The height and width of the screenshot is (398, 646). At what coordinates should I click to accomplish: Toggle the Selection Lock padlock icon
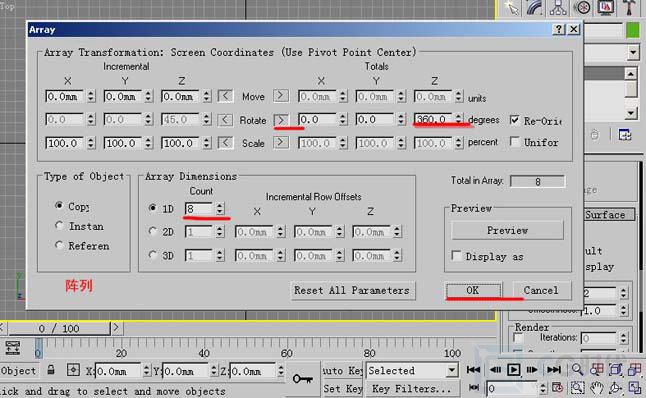tap(51, 370)
